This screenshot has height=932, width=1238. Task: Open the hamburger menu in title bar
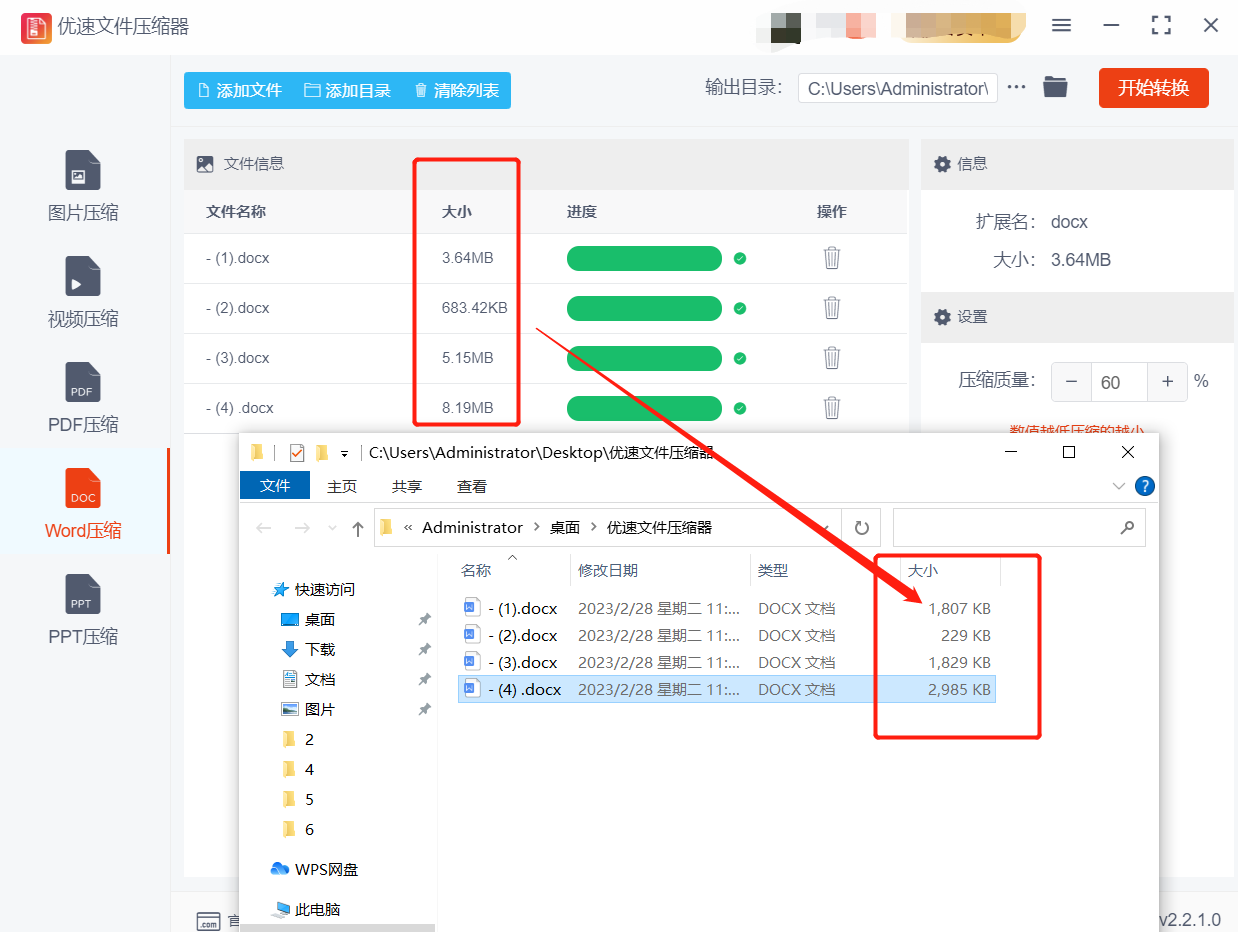coord(1062,26)
